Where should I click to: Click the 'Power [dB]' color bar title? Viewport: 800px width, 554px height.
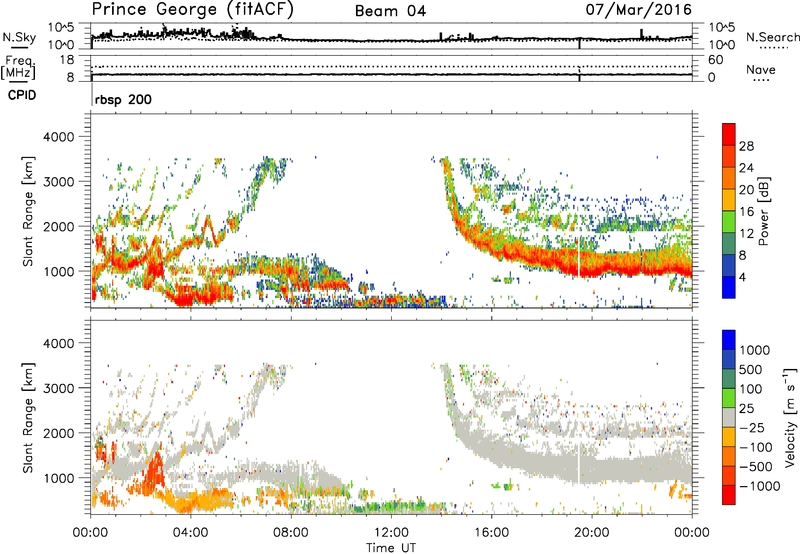click(764, 211)
